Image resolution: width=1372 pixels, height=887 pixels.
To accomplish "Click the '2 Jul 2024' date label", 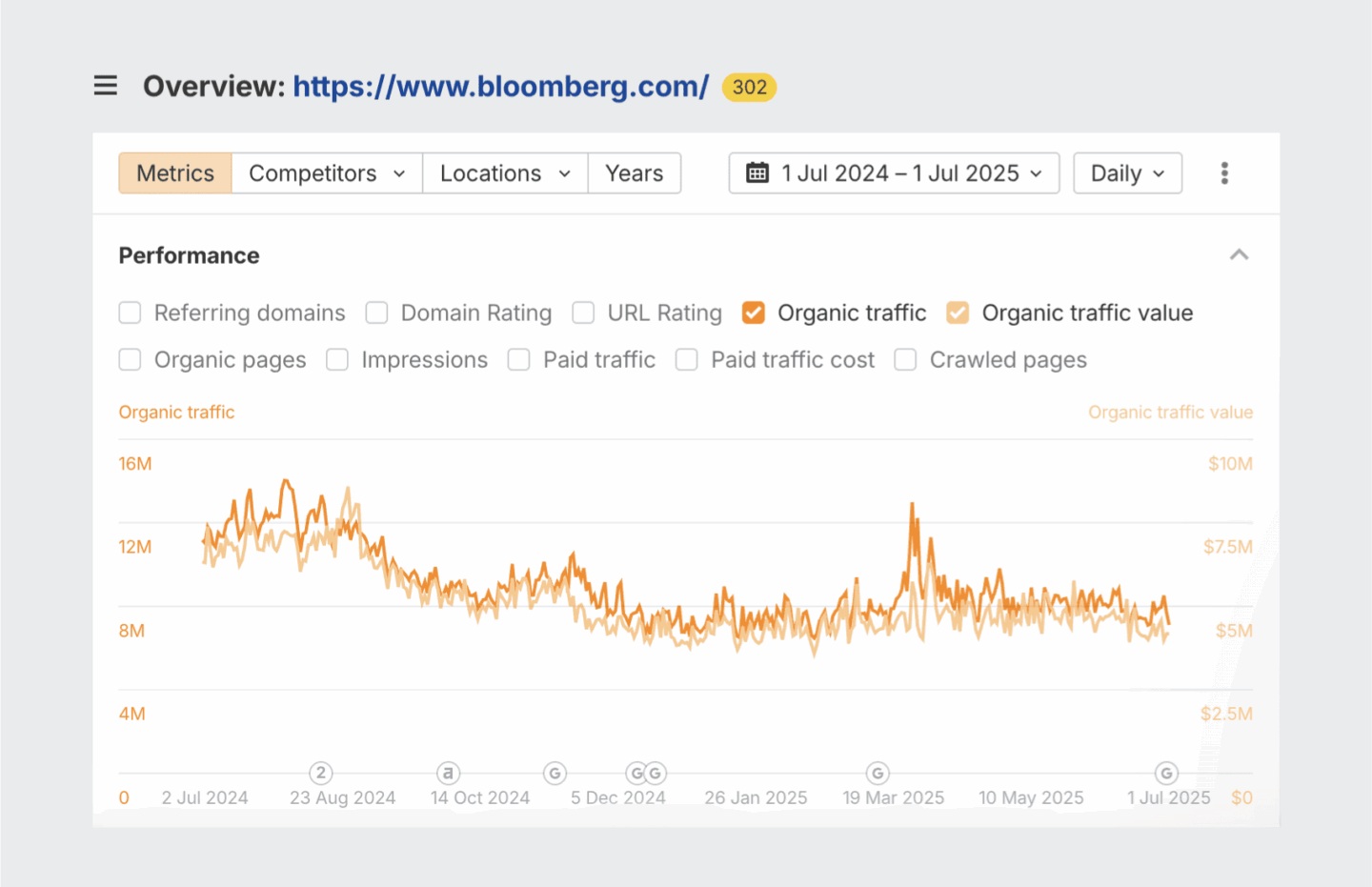I will point(205,797).
